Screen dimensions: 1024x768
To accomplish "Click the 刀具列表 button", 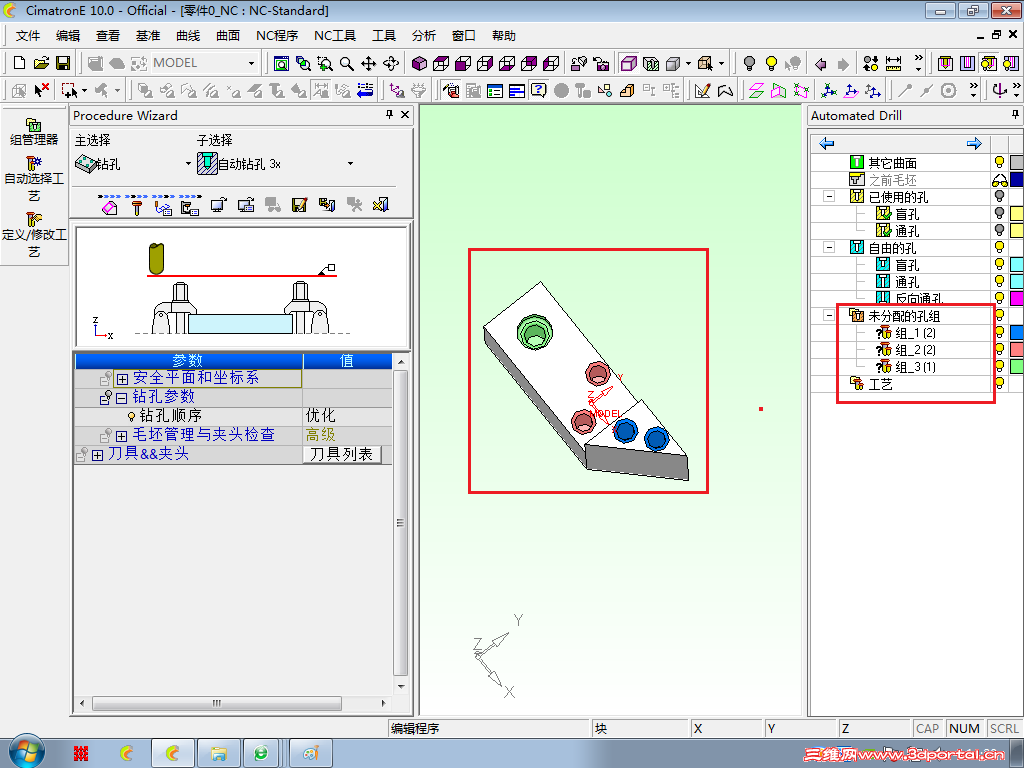I will coord(342,455).
